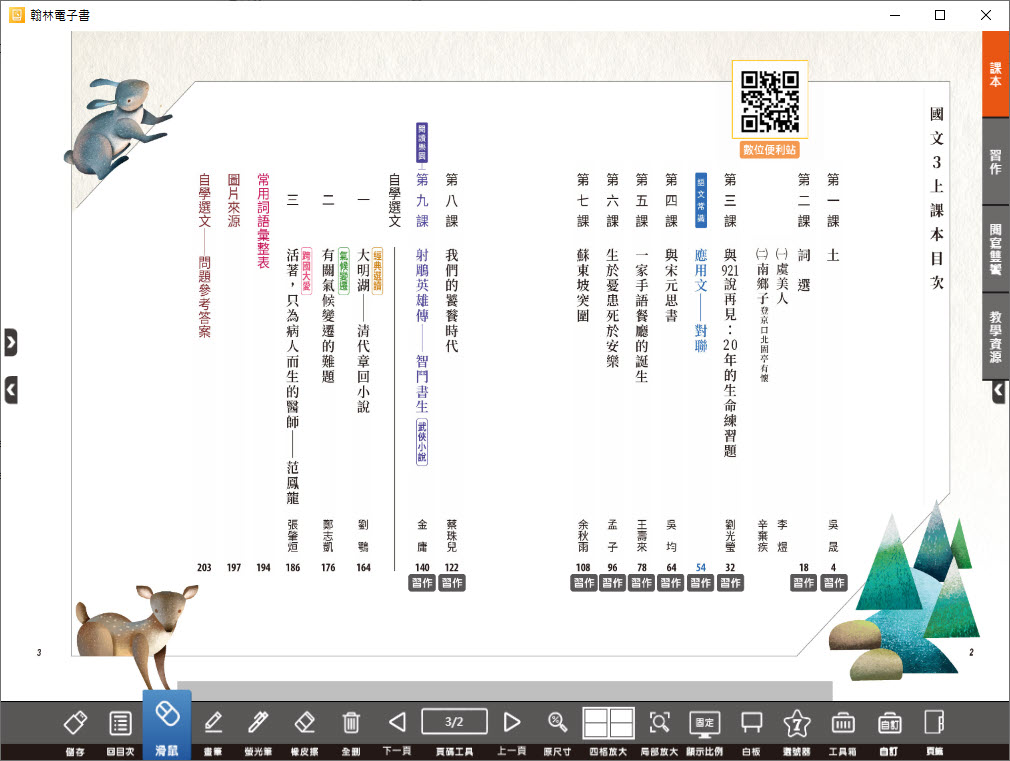Toggle the 固定 display ratio option
Screen dimensions: 1010x761
click(705, 723)
